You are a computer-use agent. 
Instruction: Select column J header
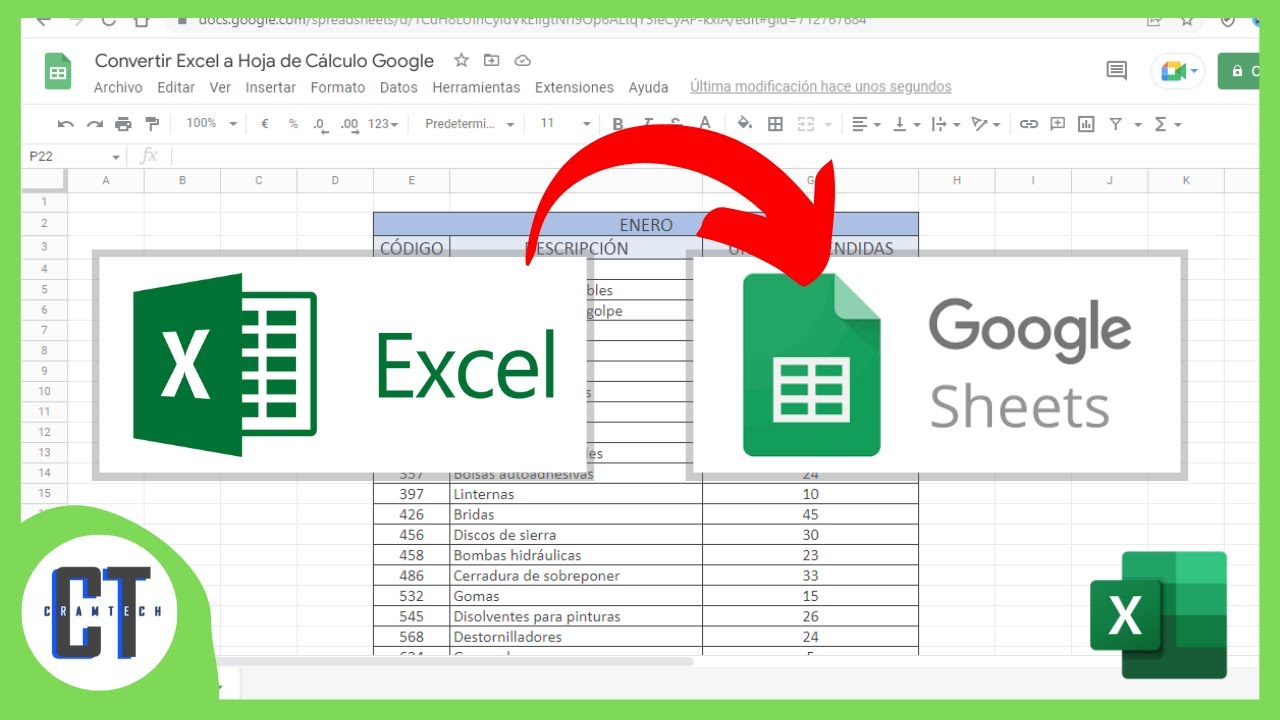coord(1110,181)
